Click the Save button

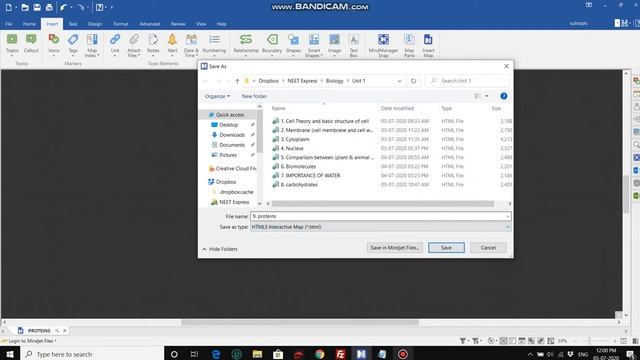pyautogui.click(x=446, y=248)
